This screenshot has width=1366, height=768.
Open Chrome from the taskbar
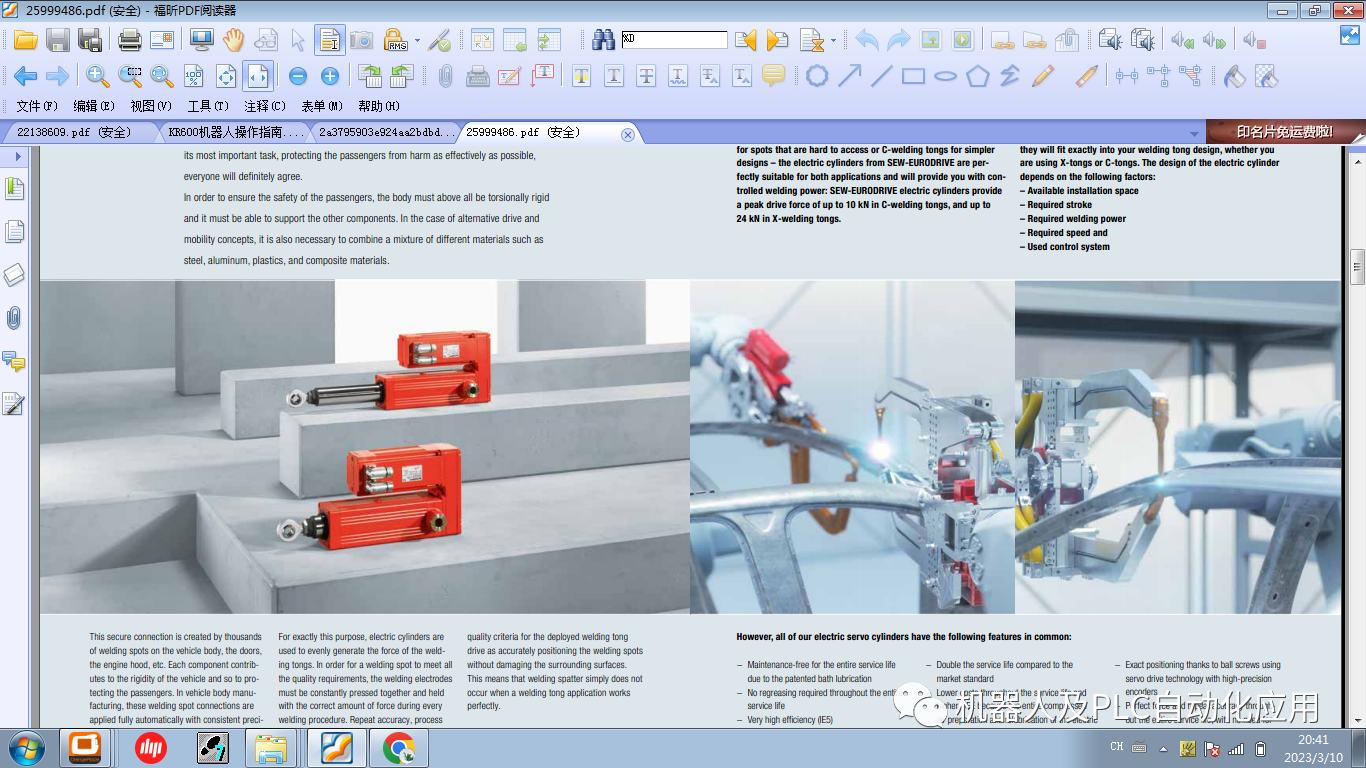point(399,748)
